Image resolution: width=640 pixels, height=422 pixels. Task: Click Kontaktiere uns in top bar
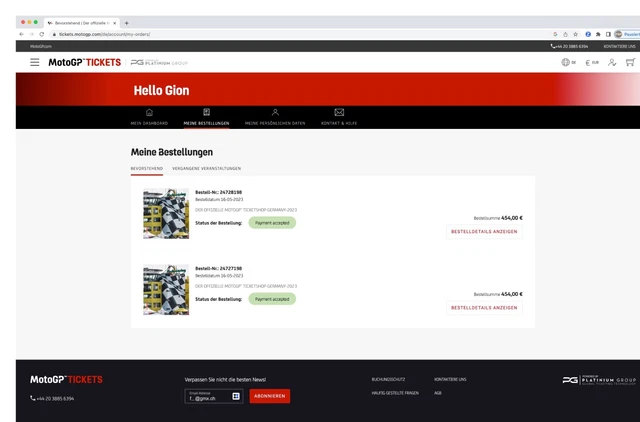click(x=619, y=47)
